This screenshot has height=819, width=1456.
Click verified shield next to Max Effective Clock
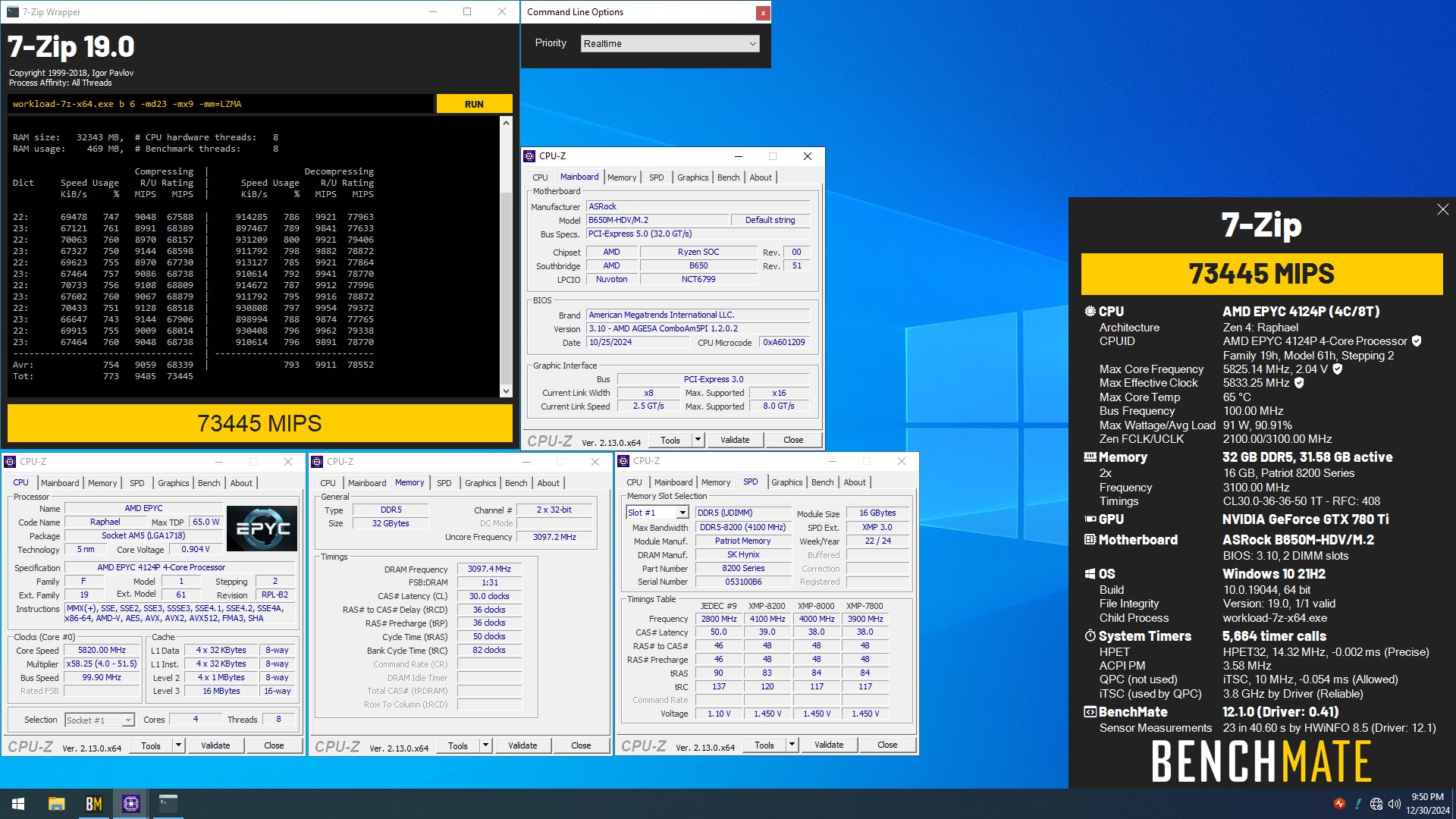[x=1299, y=383]
